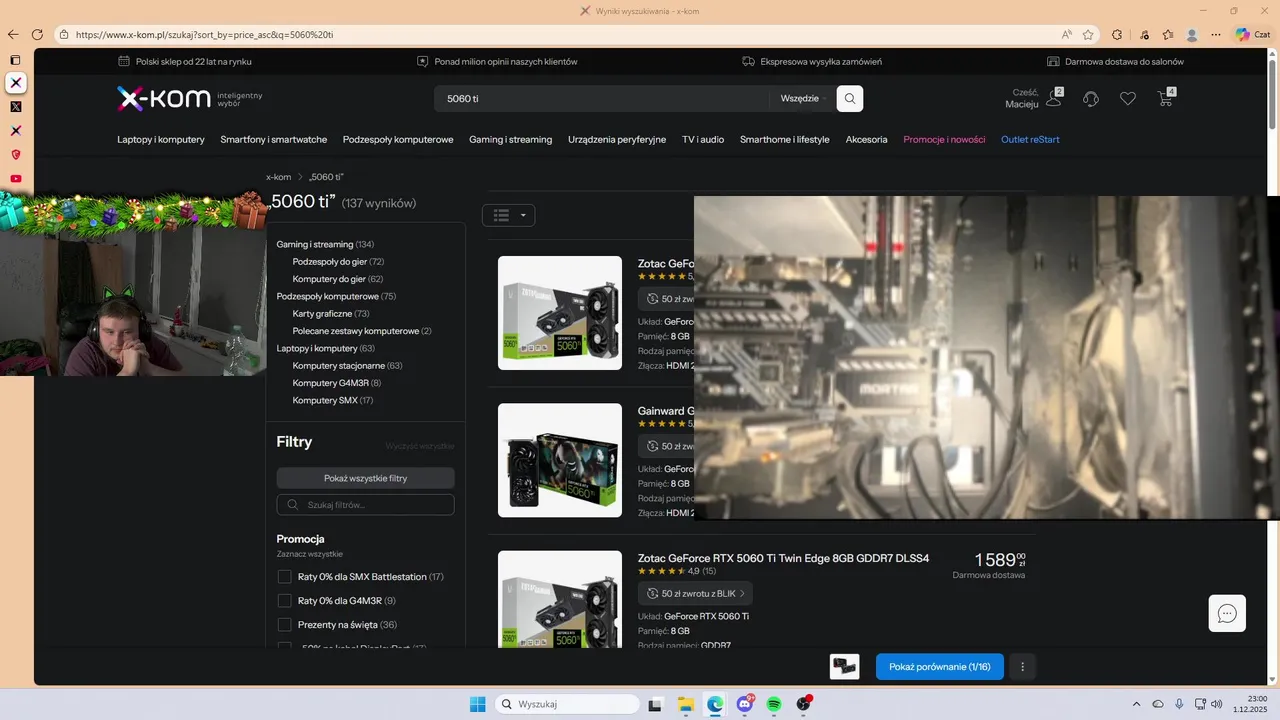Viewport: 1280px width, 720px height.
Task: Click the Task View taskbar icon
Action: click(x=655, y=704)
